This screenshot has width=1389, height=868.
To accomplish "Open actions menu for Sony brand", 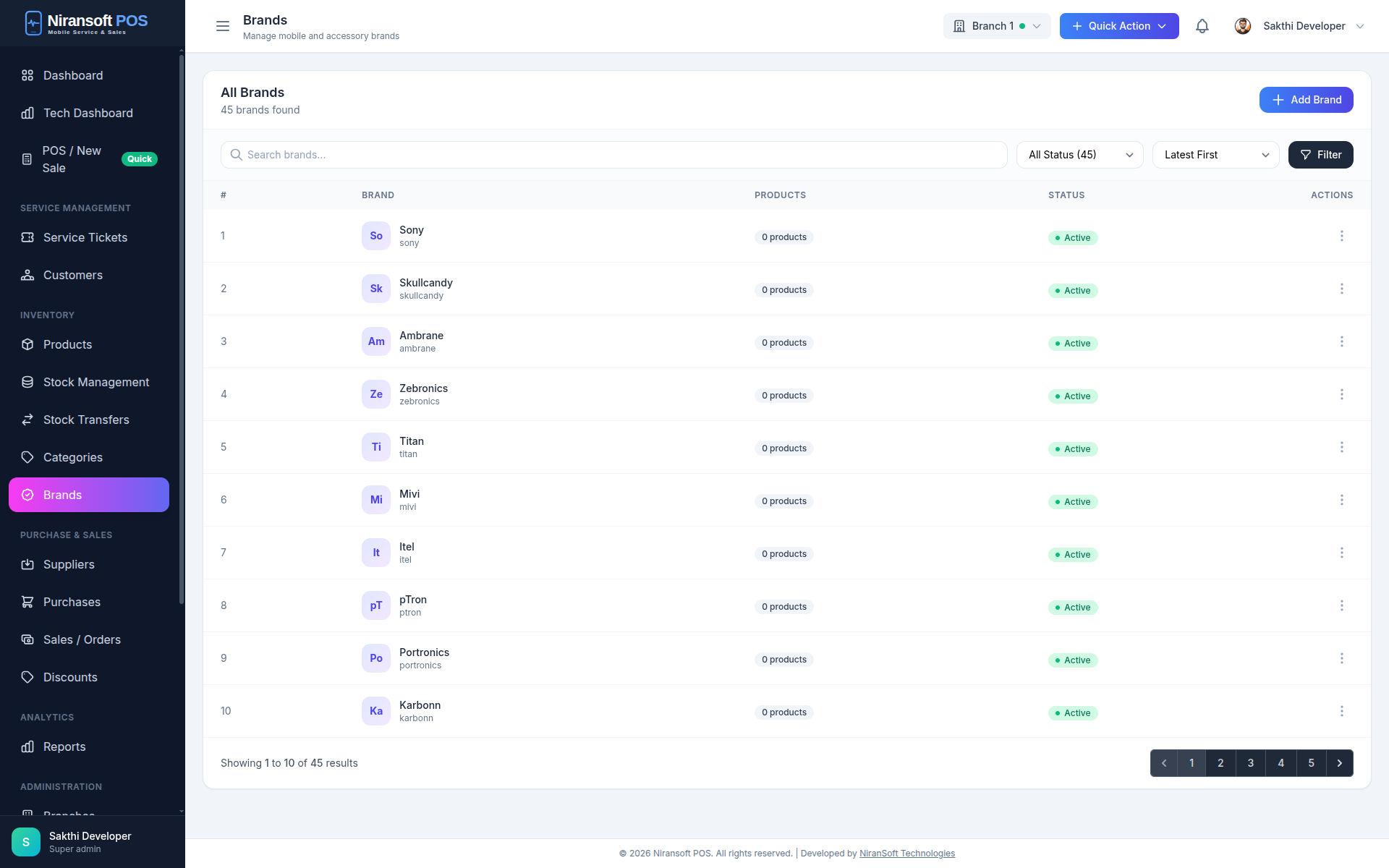I will click(x=1341, y=236).
